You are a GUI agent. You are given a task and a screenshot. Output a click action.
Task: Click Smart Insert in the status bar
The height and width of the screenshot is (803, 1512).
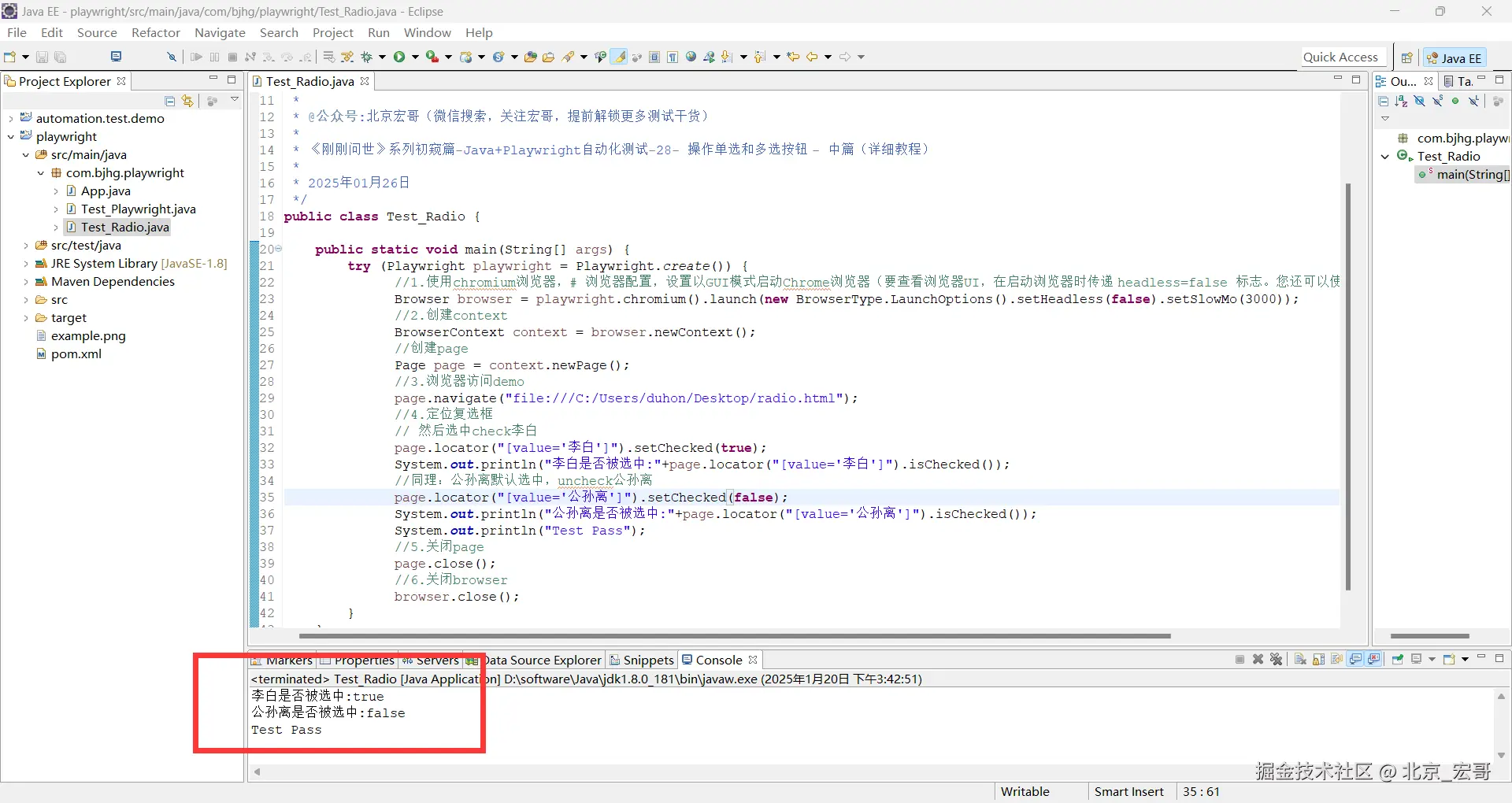tap(1128, 791)
